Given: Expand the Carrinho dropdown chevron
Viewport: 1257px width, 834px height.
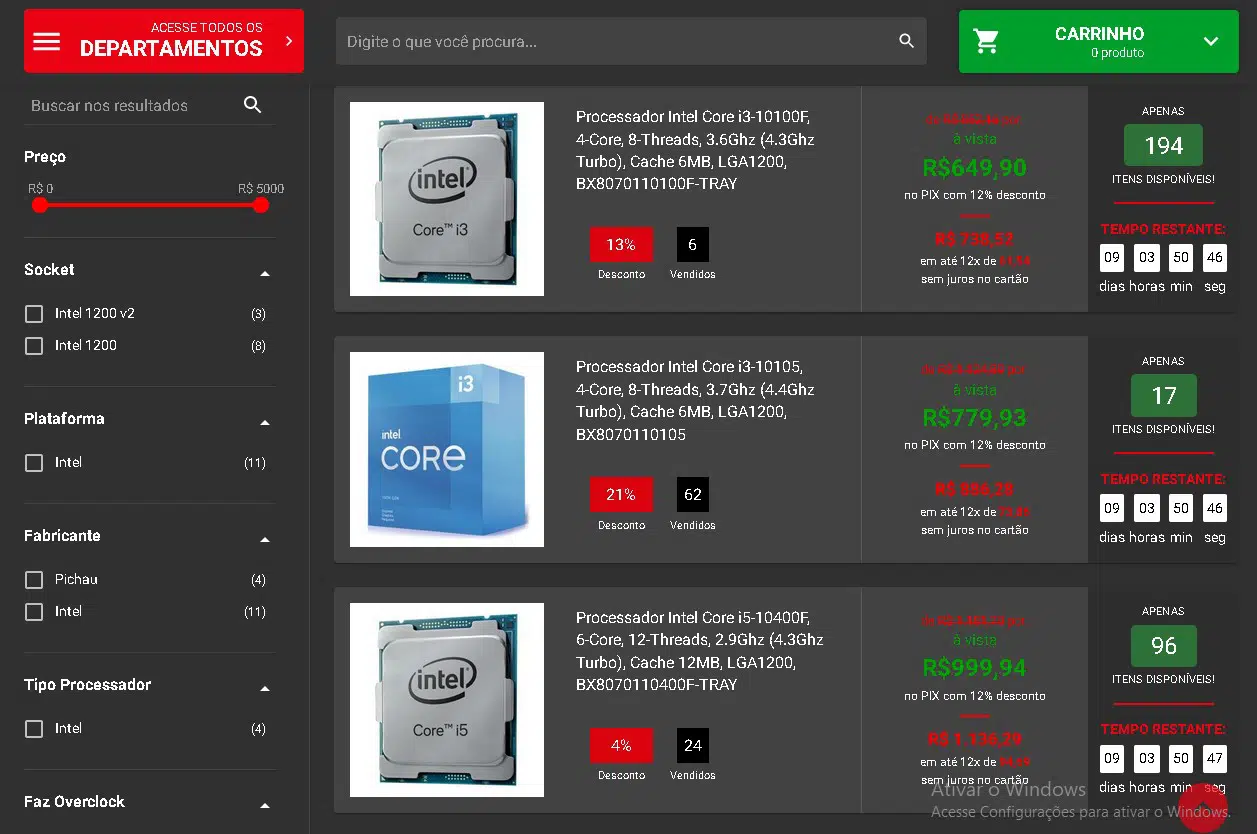Looking at the screenshot, I should [x=1211, y=41].
